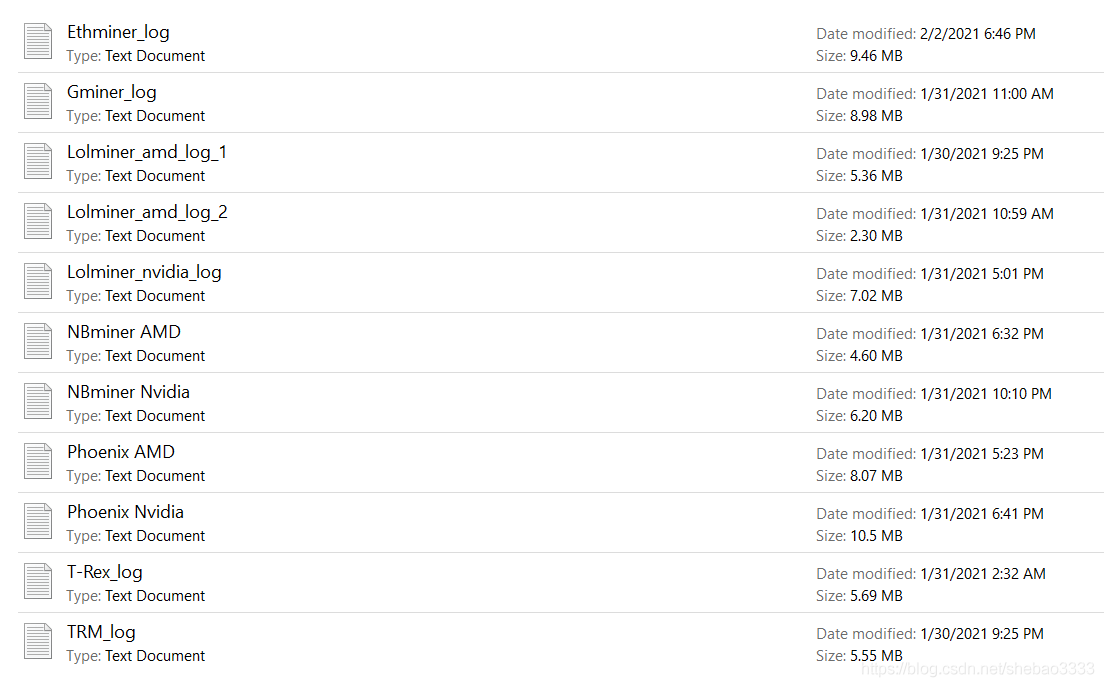Select the TRM_log document icon

click(x=38, y=641)
